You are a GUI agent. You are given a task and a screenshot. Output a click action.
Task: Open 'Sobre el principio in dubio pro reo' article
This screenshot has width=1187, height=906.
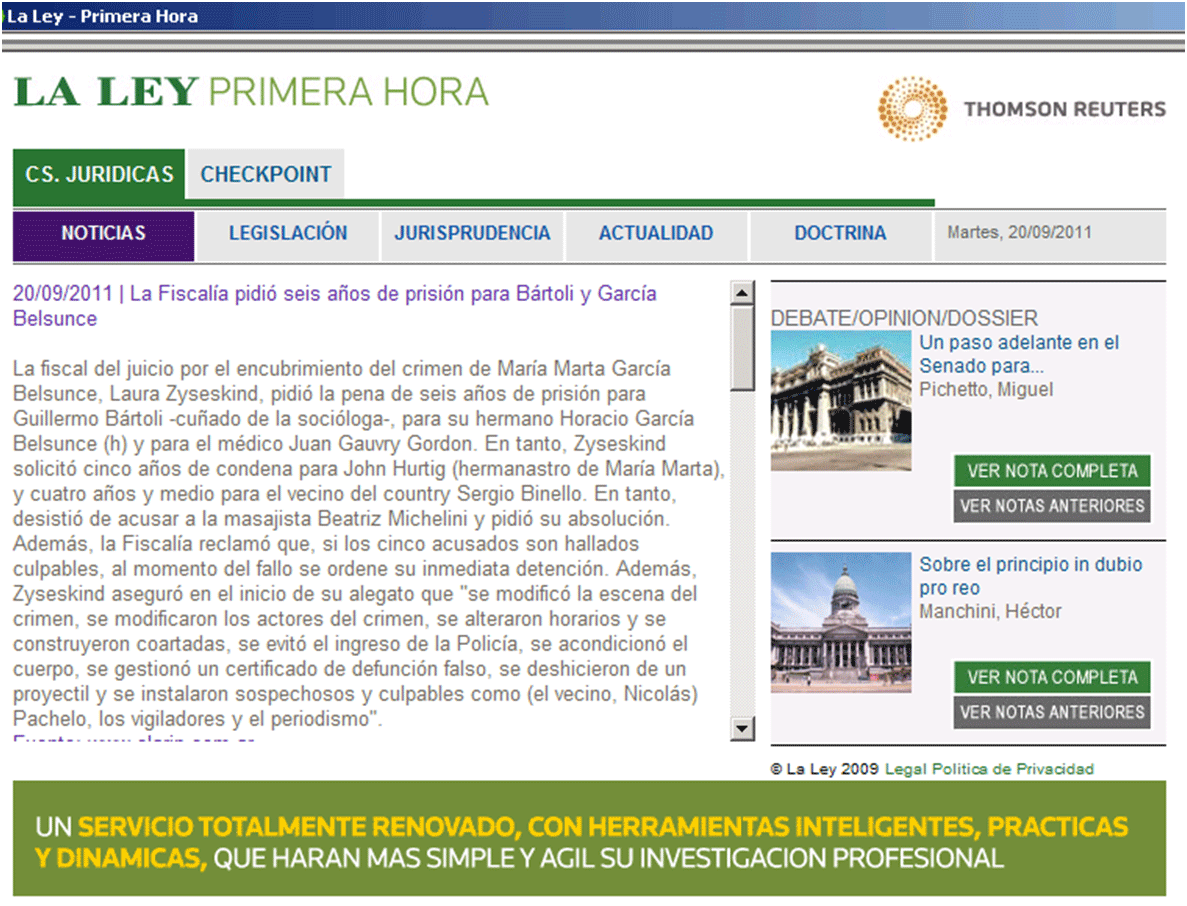coord(1031,576)
